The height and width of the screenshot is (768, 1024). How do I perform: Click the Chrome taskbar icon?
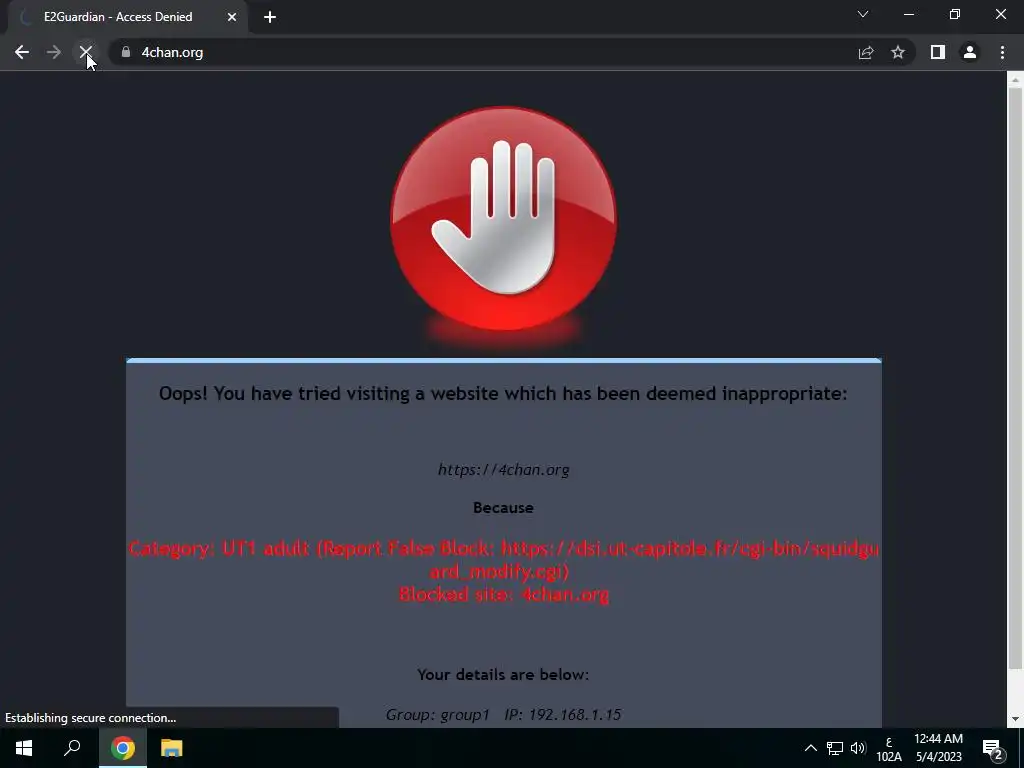[122, 748]
